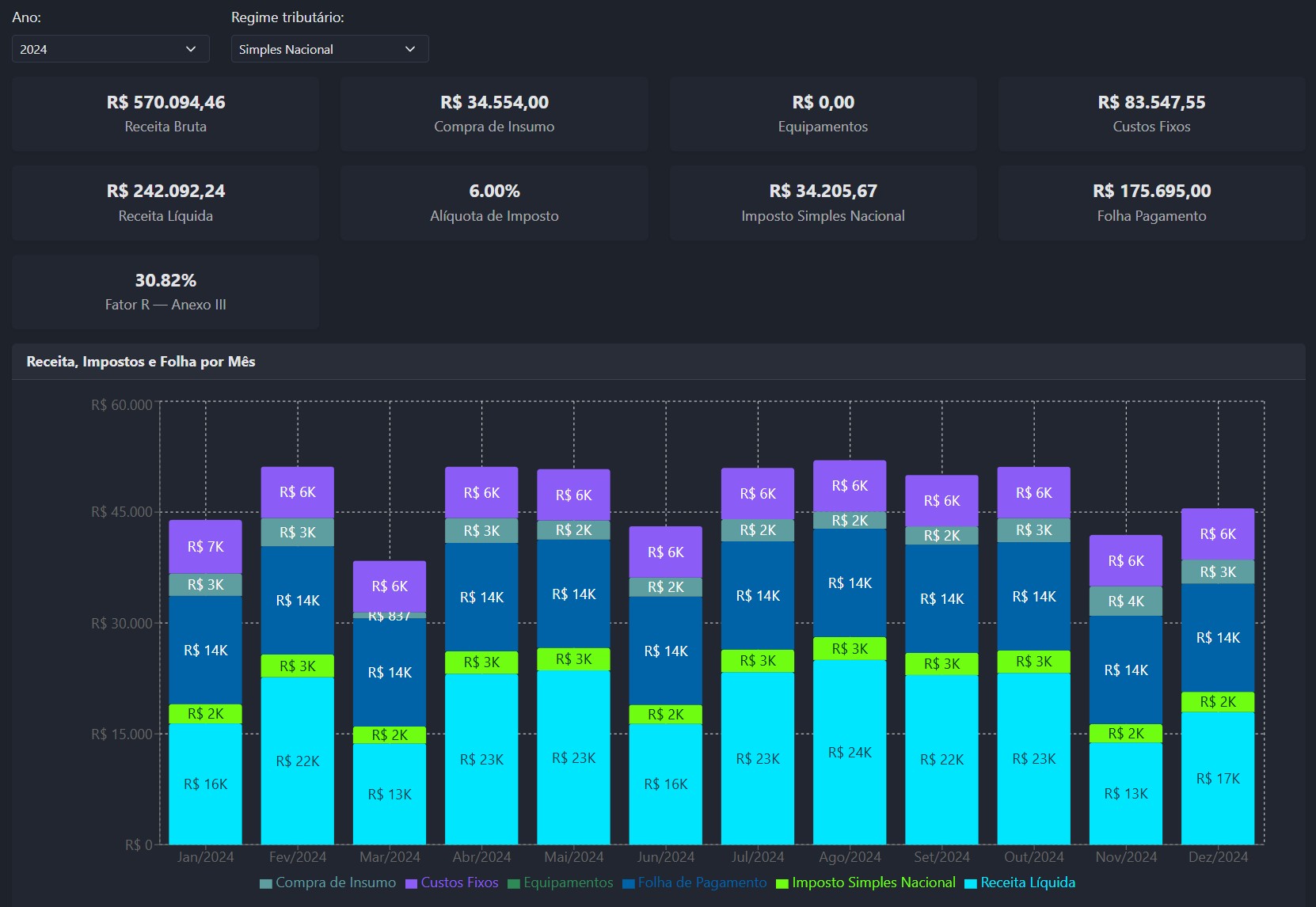Click the Alíquota de Imposto card
Screen dimensions: 1316x907
coord(494,203)
